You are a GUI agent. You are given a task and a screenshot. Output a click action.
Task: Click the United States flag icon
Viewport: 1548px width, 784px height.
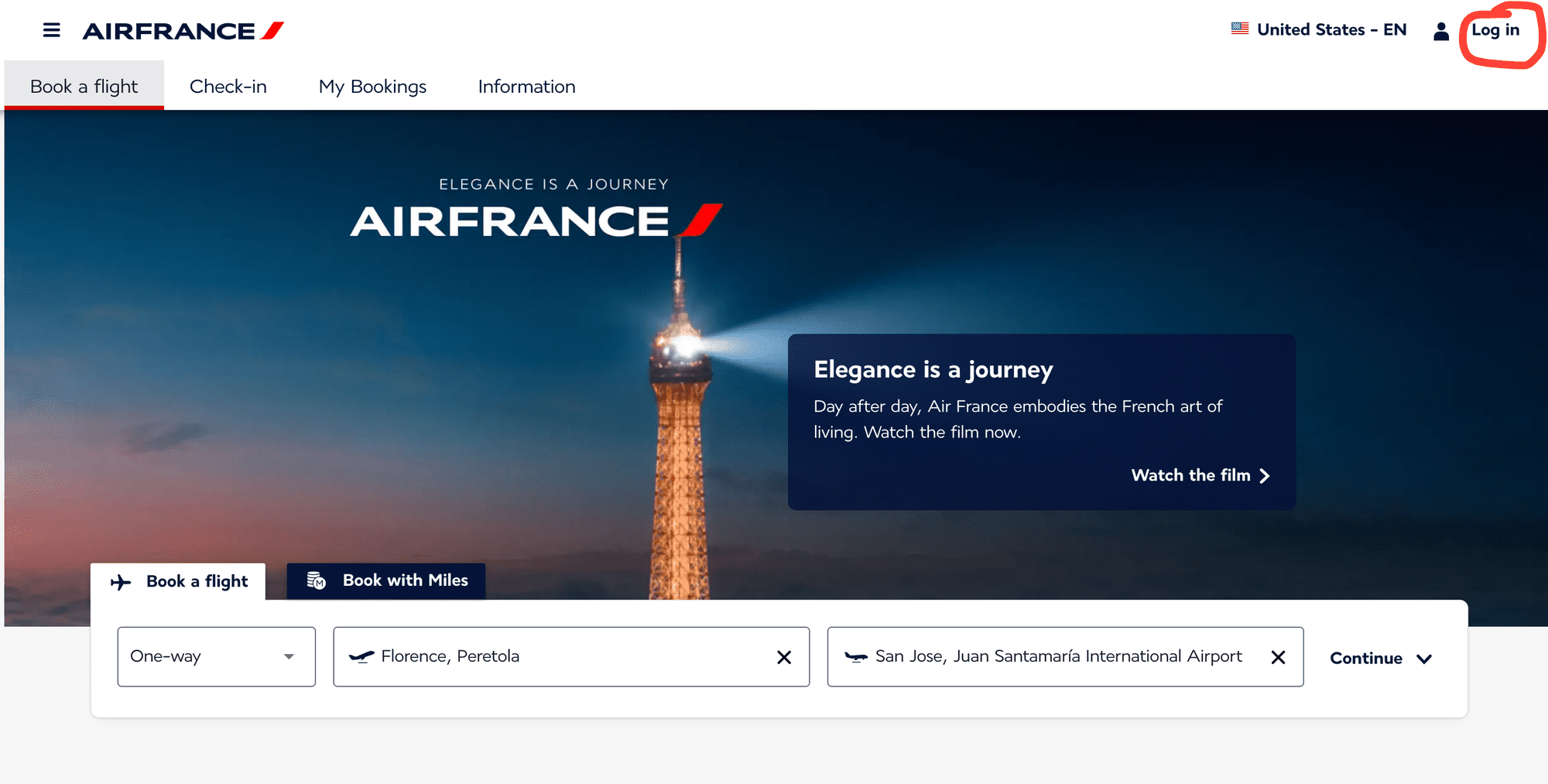[1240, 29]
